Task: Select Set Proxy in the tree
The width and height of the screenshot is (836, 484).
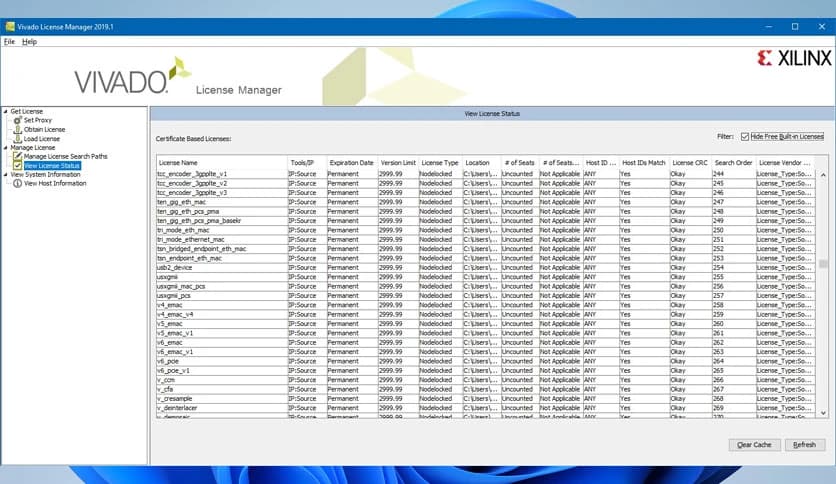Action: (x=38, y=120)
